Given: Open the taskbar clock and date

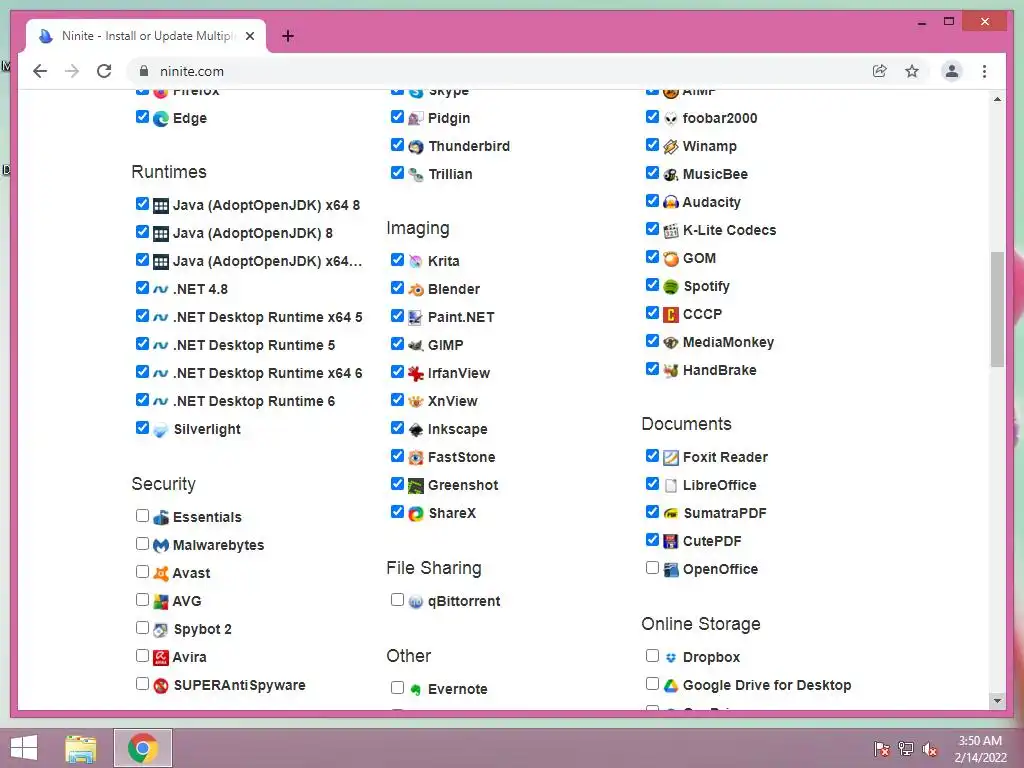Looking at the screenshot, I should [980, 749].
